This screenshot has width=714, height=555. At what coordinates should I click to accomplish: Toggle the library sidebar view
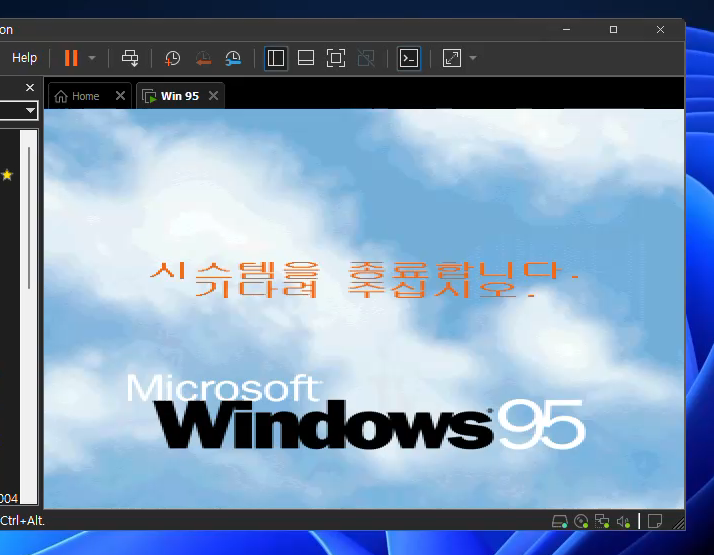[276, 58]
